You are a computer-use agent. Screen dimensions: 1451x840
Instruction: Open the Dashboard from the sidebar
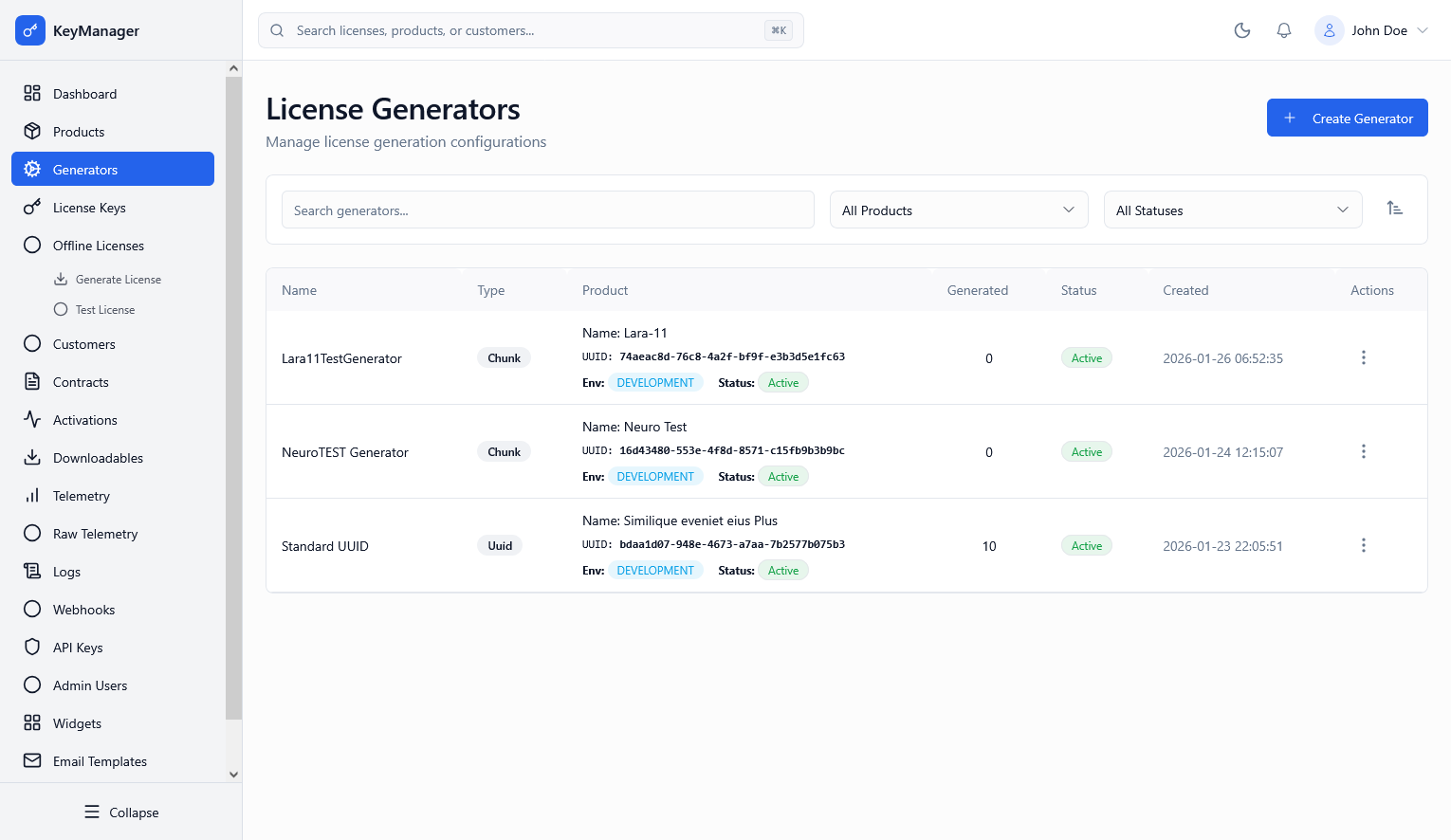(x=84, y=93)
